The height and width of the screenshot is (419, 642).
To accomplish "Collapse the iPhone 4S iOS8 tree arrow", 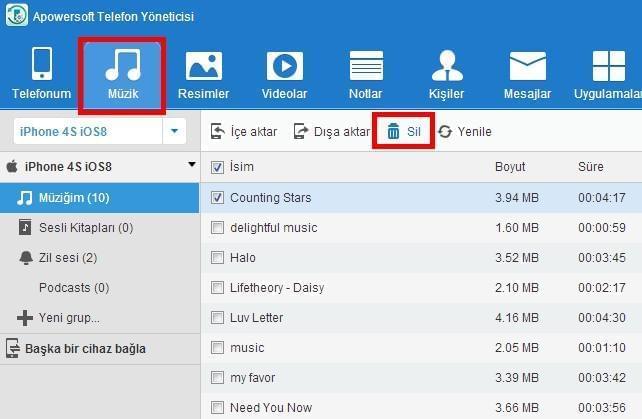I will point(192,165).
